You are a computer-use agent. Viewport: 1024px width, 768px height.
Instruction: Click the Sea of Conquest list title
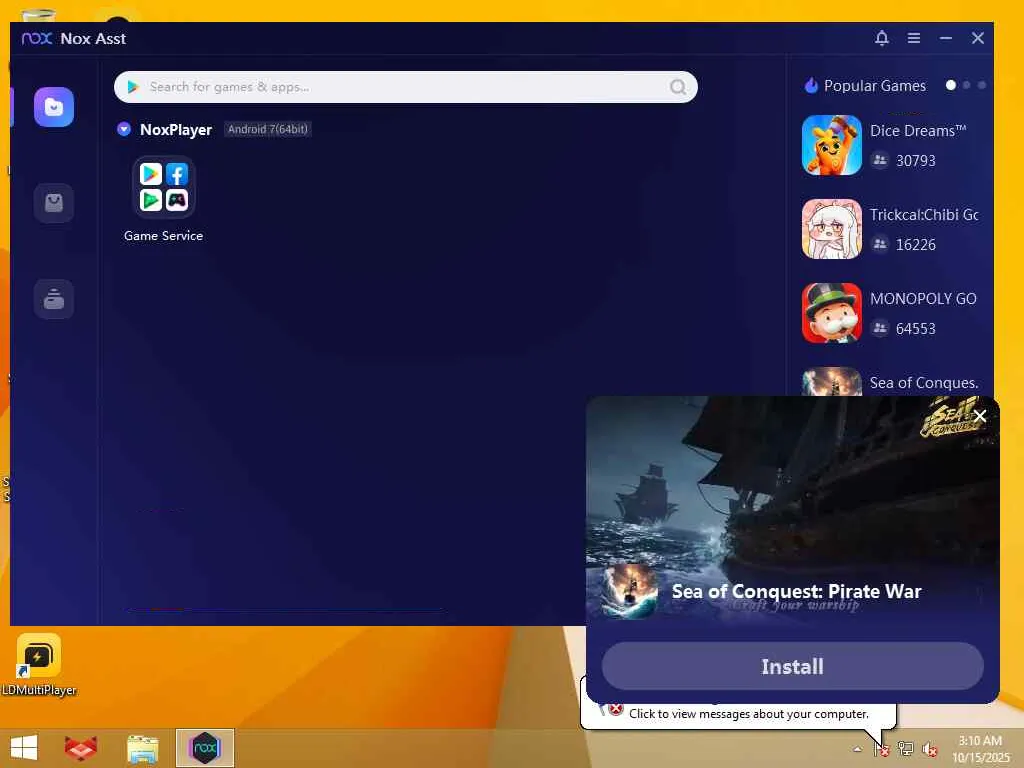923,383
